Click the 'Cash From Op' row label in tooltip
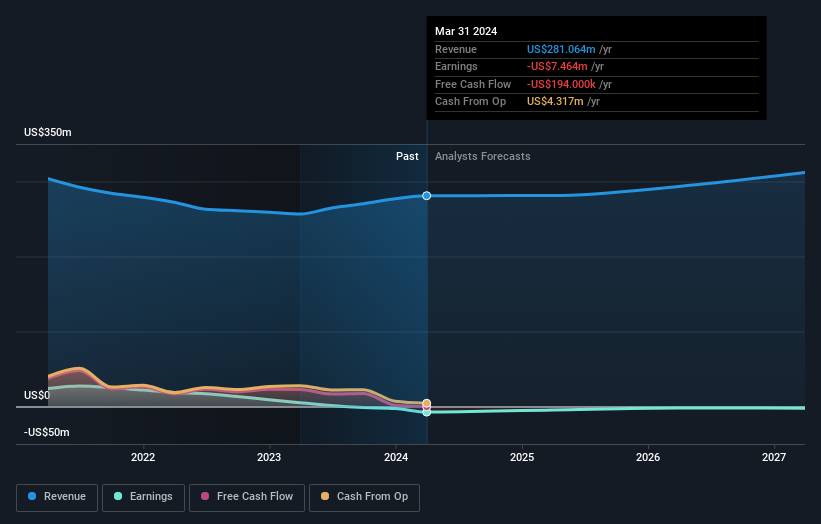Screen dimensions: 821x524 click(x=470, y=102)
